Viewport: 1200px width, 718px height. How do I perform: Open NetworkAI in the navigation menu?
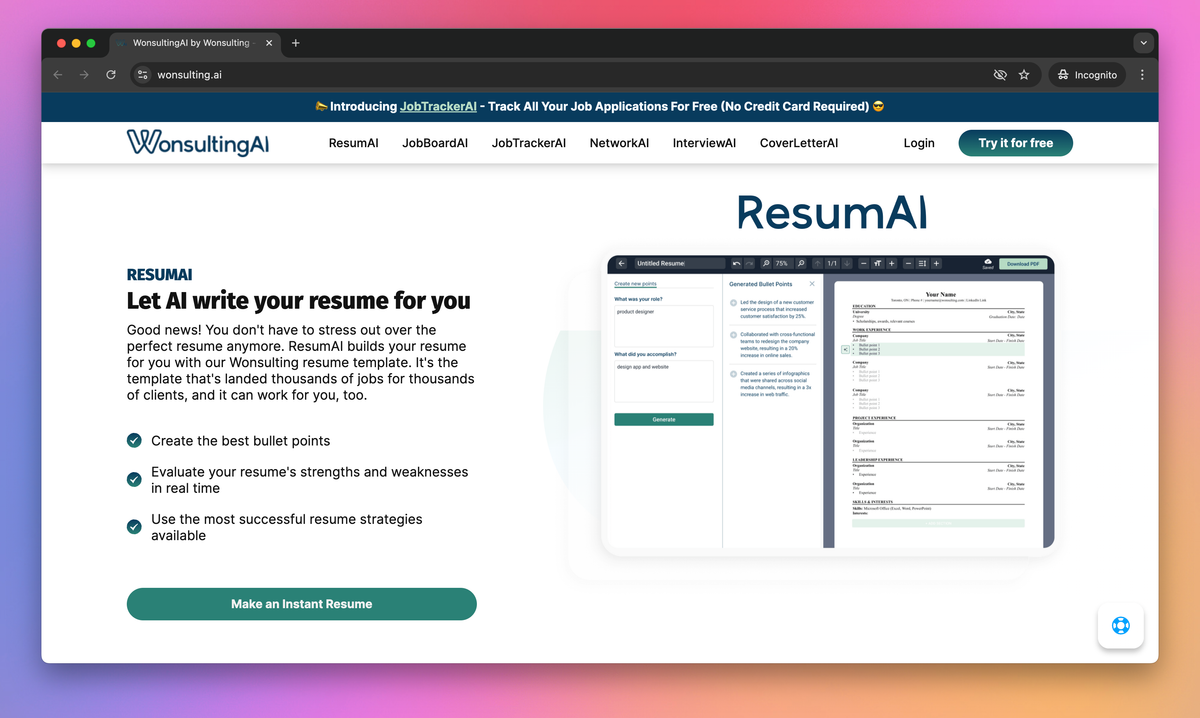[619, 143]
